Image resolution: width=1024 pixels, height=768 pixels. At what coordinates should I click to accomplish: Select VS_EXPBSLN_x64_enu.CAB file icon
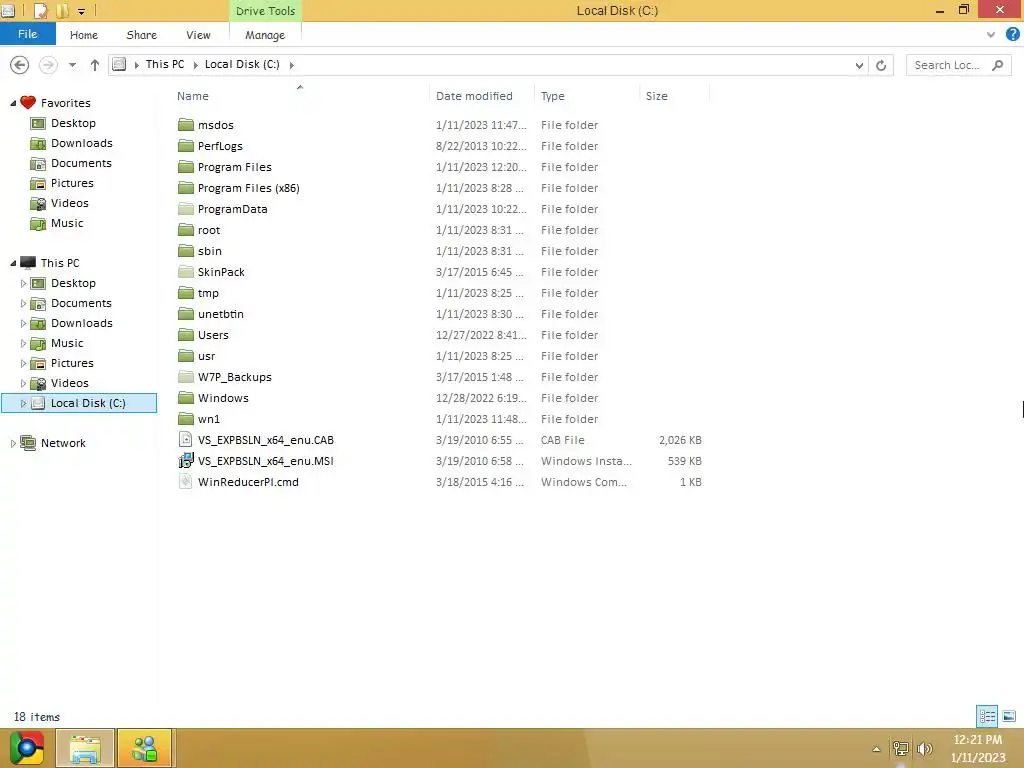click(186, 439)
